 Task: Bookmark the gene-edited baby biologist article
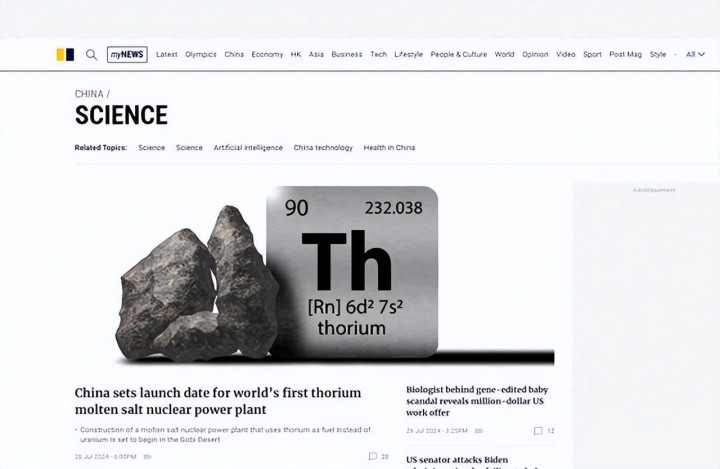(x=479, y=431)
